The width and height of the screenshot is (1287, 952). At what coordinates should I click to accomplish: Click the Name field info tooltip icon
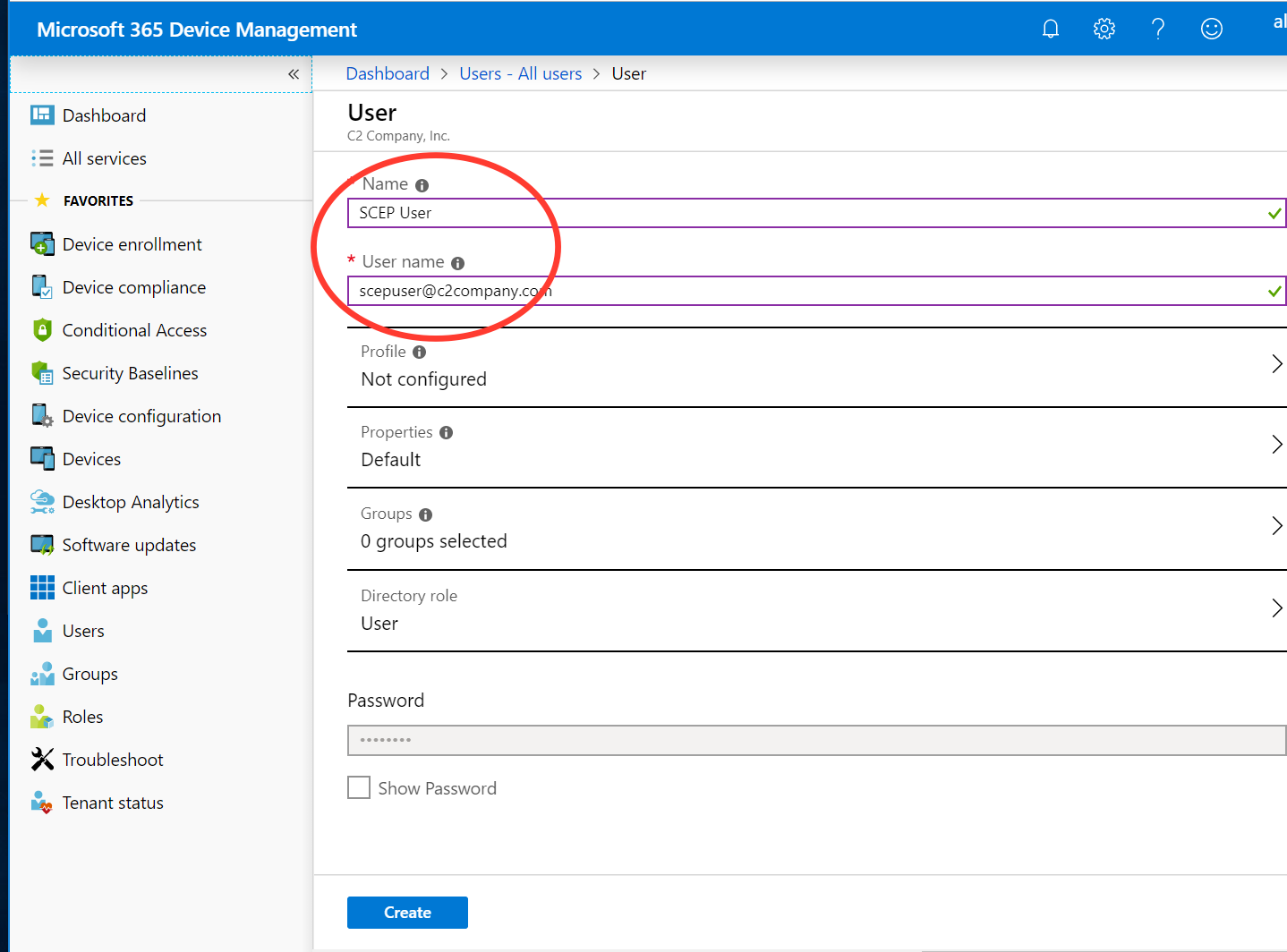tap(422, 184)
